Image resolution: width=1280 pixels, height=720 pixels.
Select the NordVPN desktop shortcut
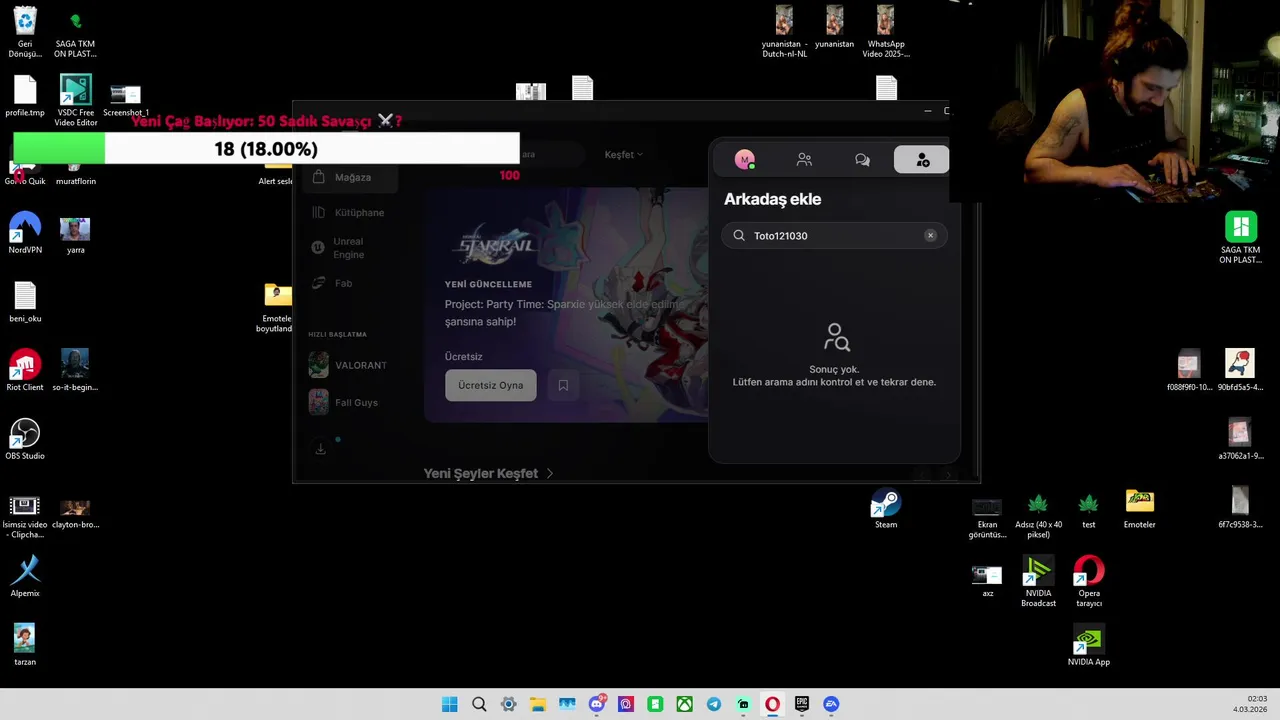(x=25, y=234)
